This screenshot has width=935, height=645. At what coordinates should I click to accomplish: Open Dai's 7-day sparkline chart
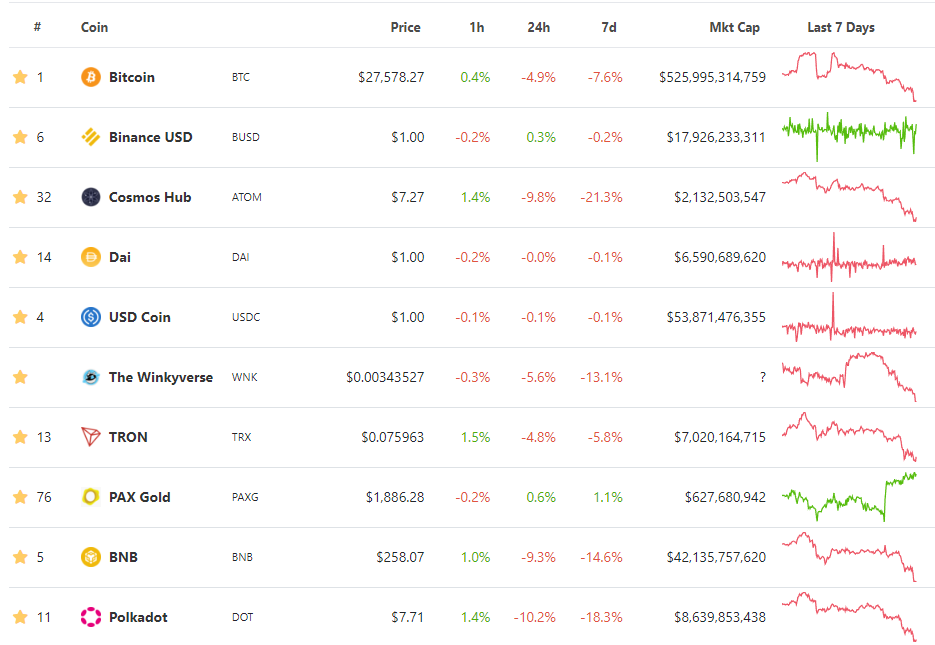[849, 257]
